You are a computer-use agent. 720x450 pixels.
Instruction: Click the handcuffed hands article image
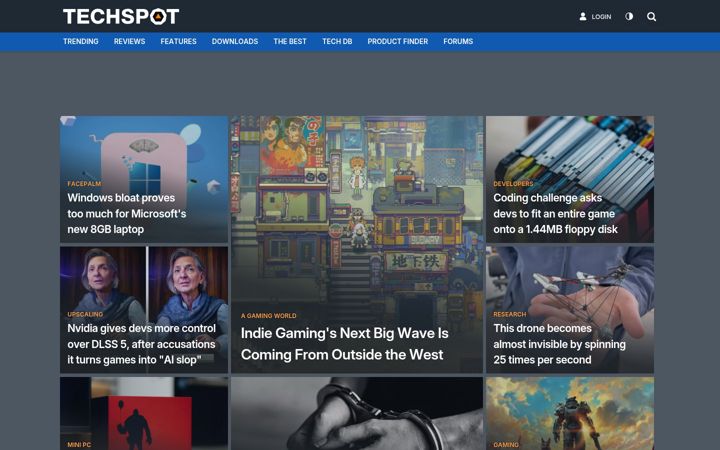point(357,413)
